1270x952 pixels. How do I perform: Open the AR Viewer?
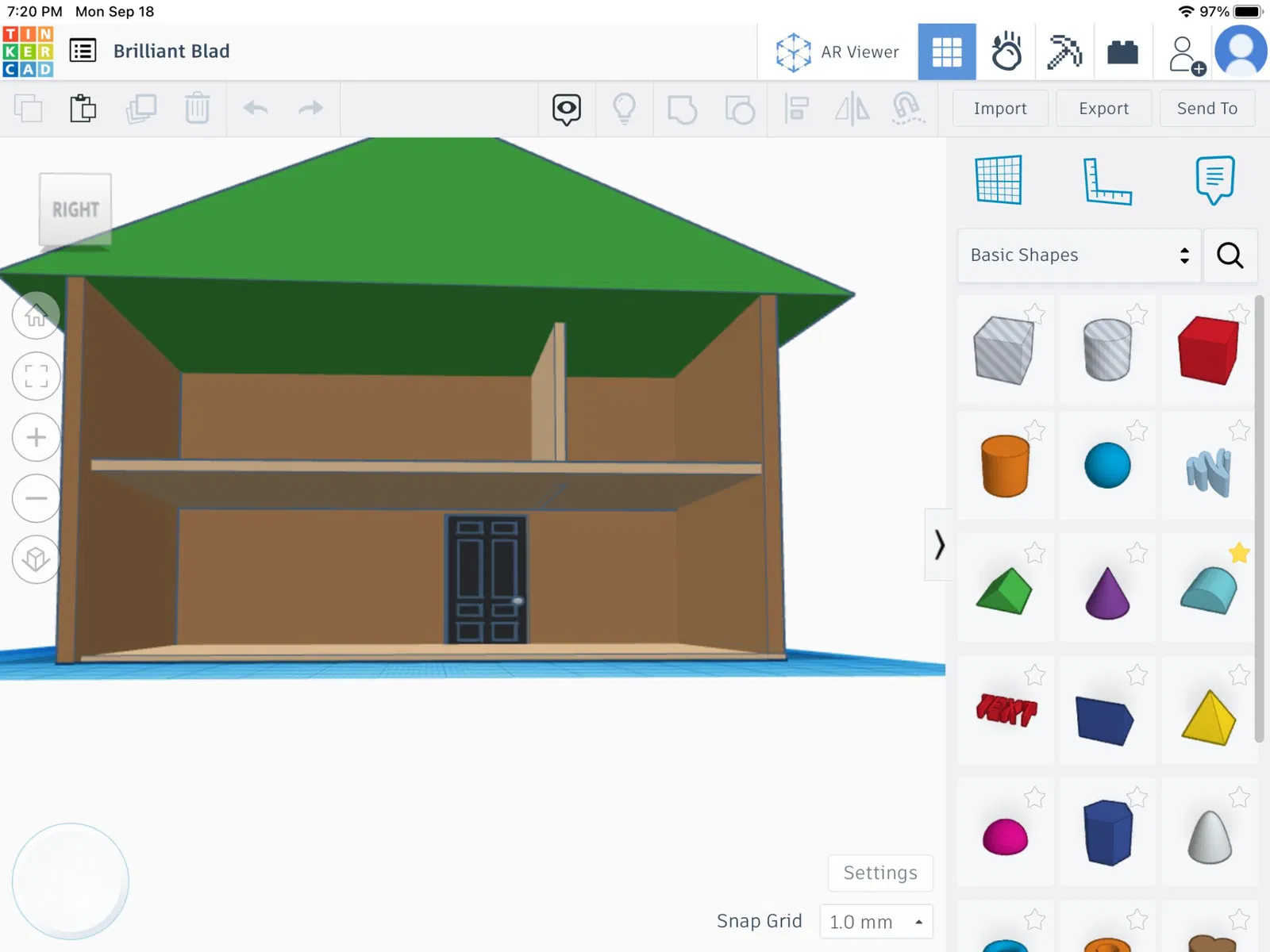(837, 52)
